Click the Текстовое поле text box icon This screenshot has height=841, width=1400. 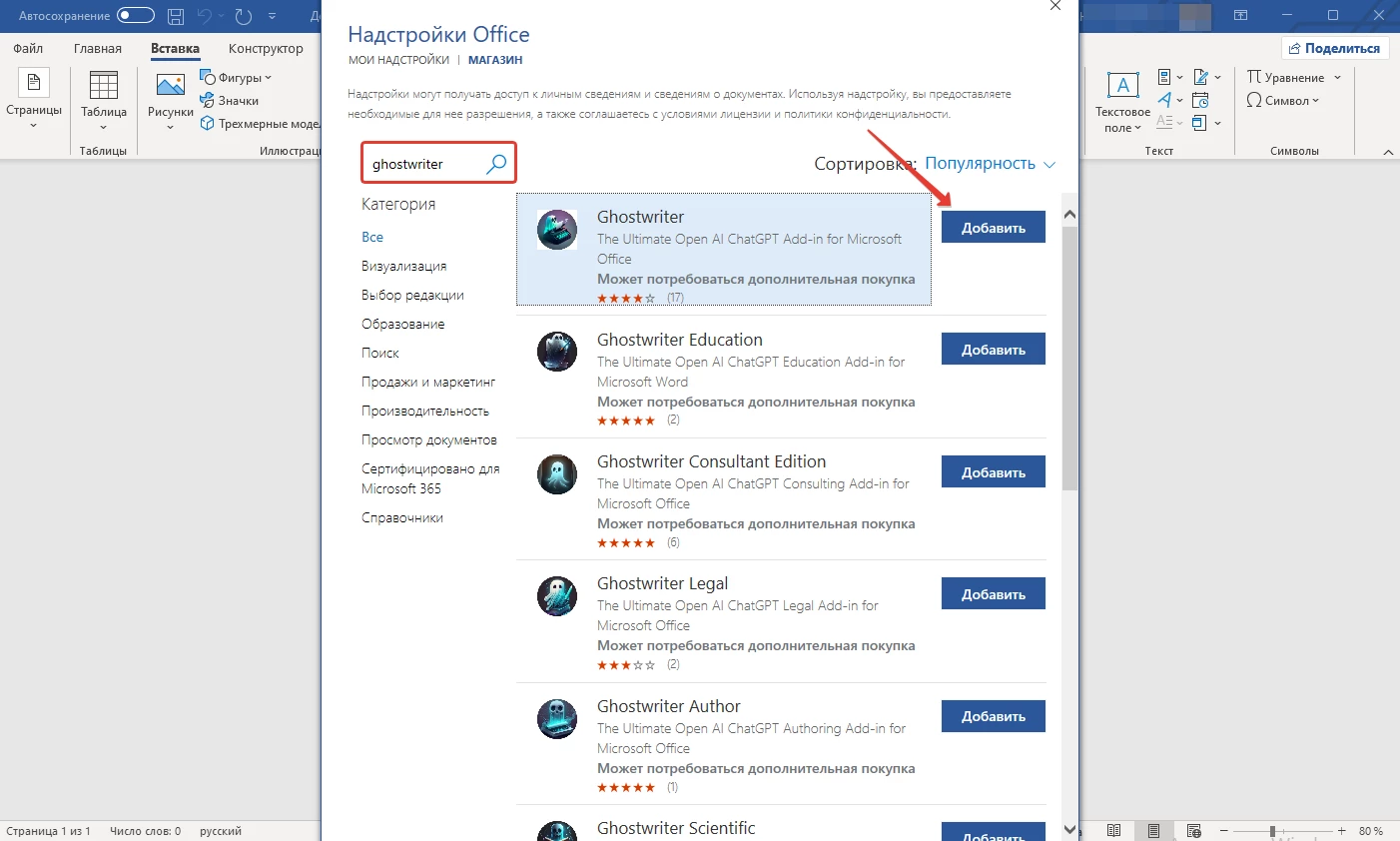pyautogui.click(x=1122, y=86)
